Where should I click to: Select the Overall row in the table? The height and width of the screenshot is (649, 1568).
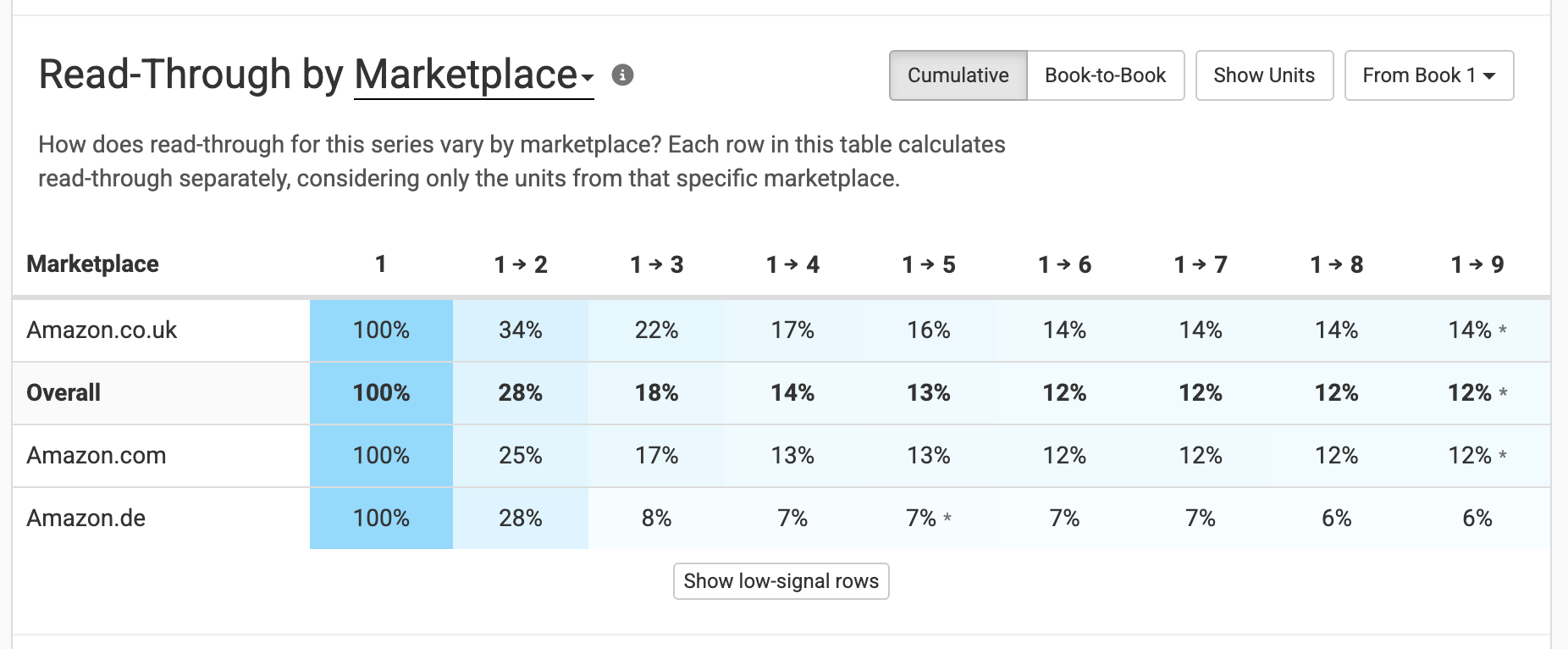63,392
